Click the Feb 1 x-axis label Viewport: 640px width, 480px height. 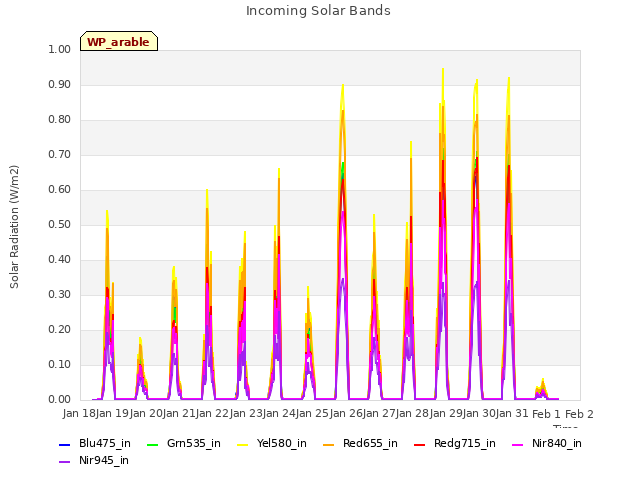pos(547,414)
